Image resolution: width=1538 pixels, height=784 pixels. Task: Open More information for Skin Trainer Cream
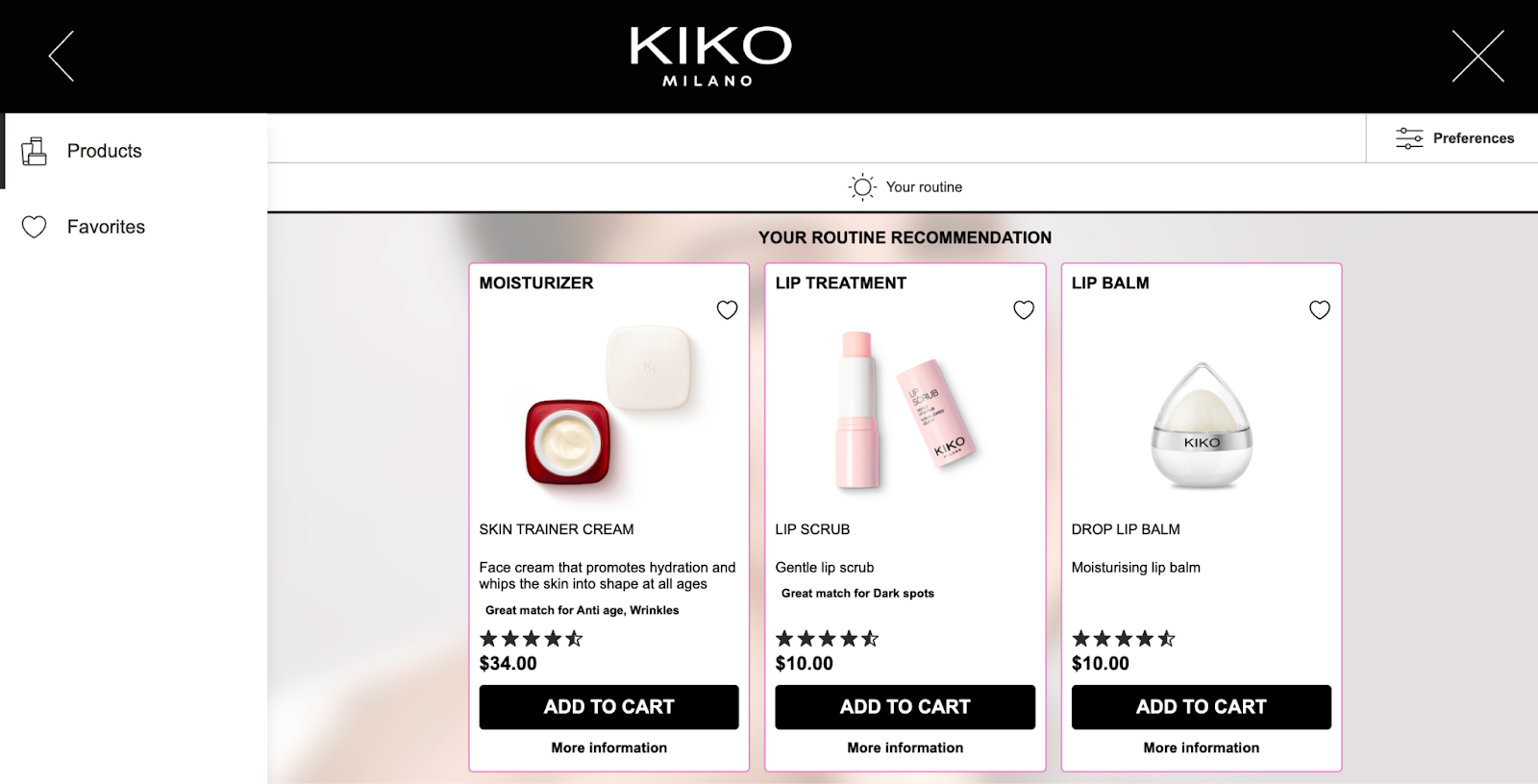click(609, 747)
